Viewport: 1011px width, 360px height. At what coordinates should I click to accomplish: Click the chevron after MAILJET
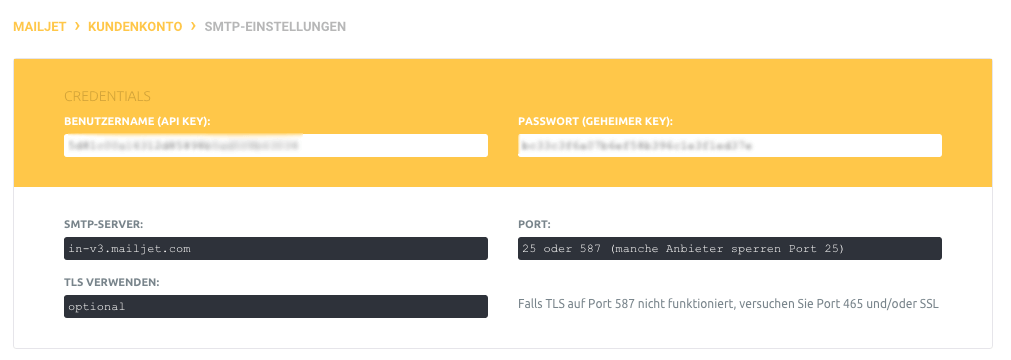pos(77,26)
